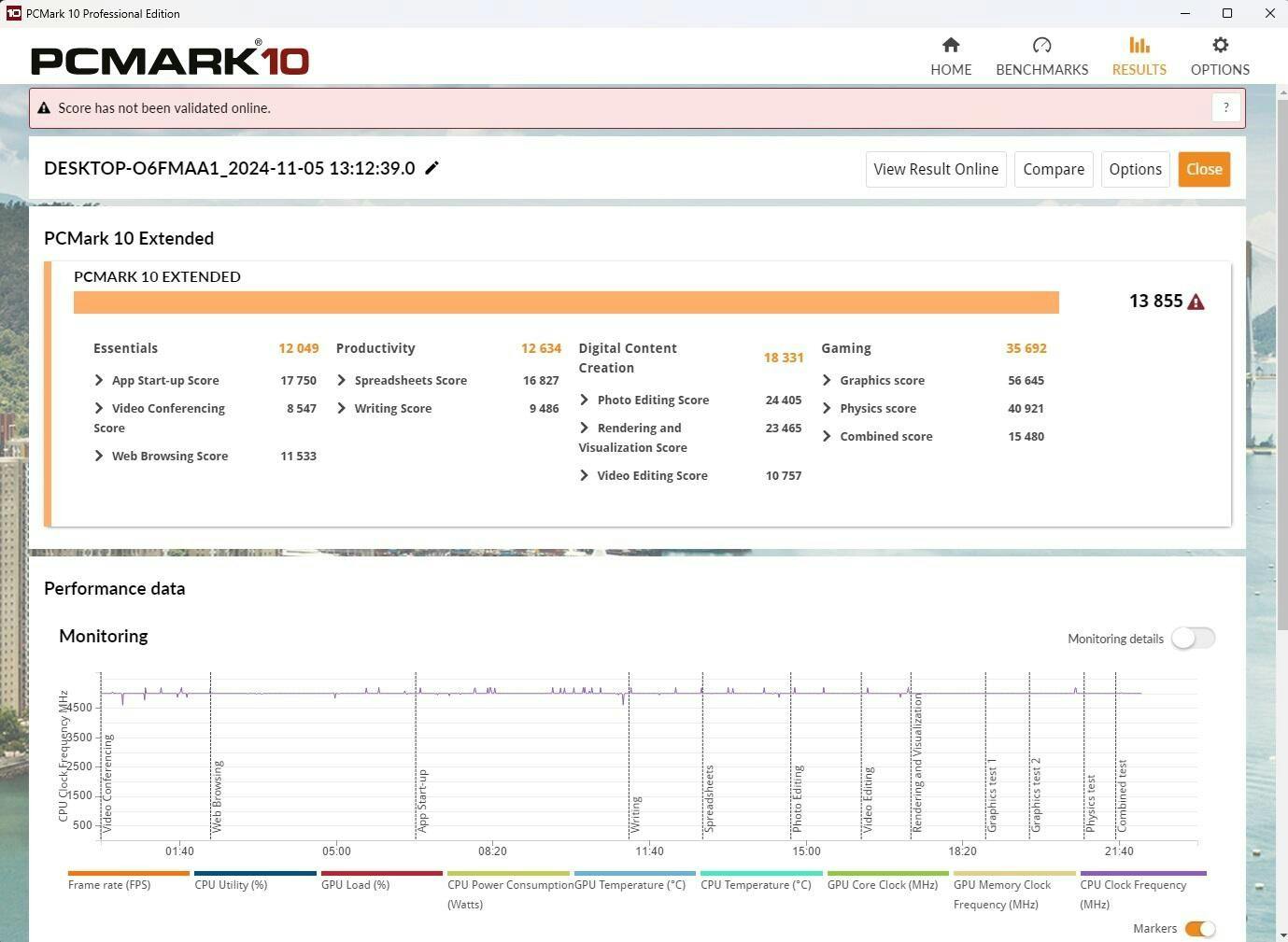Viewport: 1288px width, 942px height.
Task: Click the Video Conferencing chart marker
Action: [107, 782]
